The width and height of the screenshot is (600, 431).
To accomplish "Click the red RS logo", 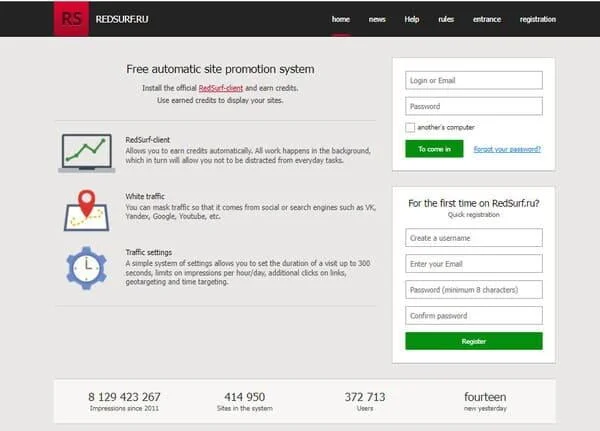I will coord(71,19).
